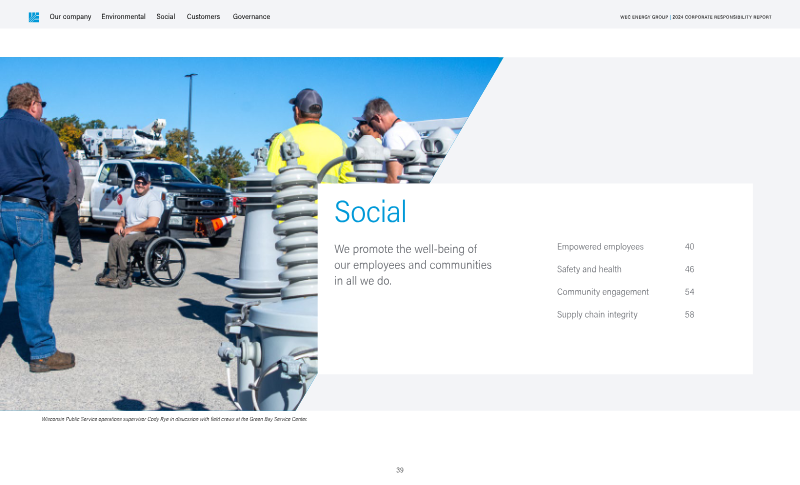The image size is (800, 485).
Task: Click the well-being tagline paragraph
Action: point(412,265)
